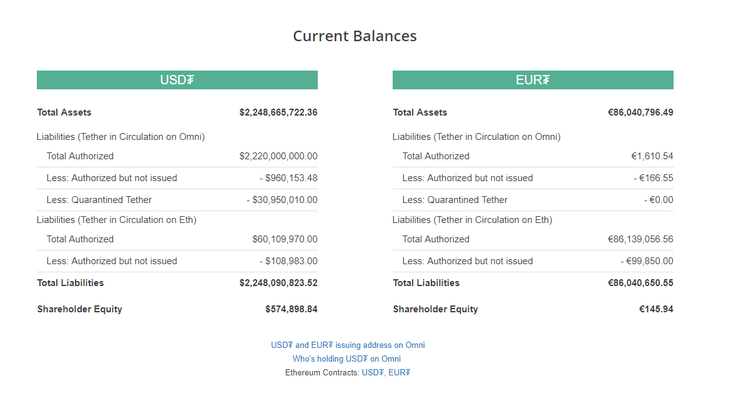Viewport: 736px width, 401px height.
Task: Click the EUR Shareholder Equity value €145.94
Action: pos(656,309)
